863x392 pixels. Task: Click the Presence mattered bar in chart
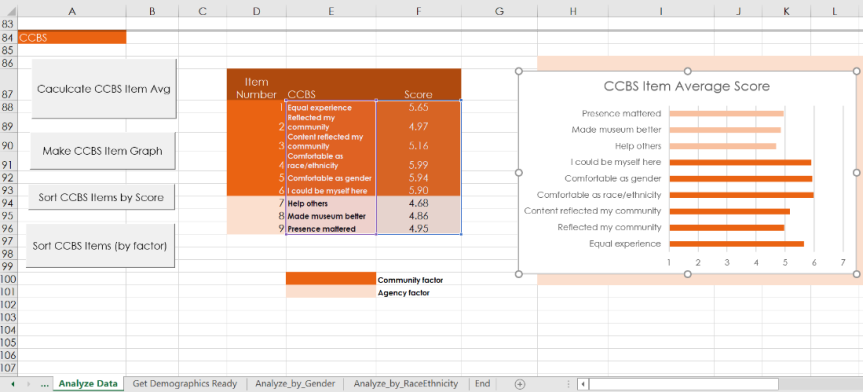pos(726,113)
